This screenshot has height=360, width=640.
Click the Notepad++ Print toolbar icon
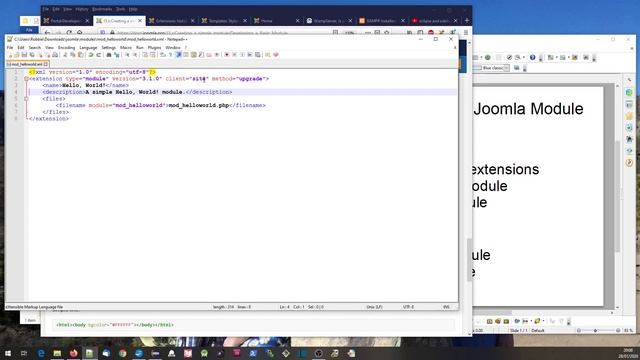point(55,55)
